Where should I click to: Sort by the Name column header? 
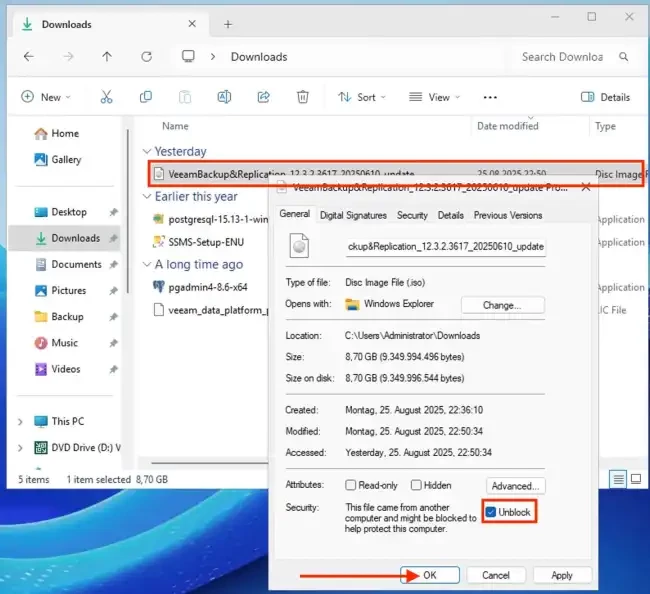[x=175, y=126]
